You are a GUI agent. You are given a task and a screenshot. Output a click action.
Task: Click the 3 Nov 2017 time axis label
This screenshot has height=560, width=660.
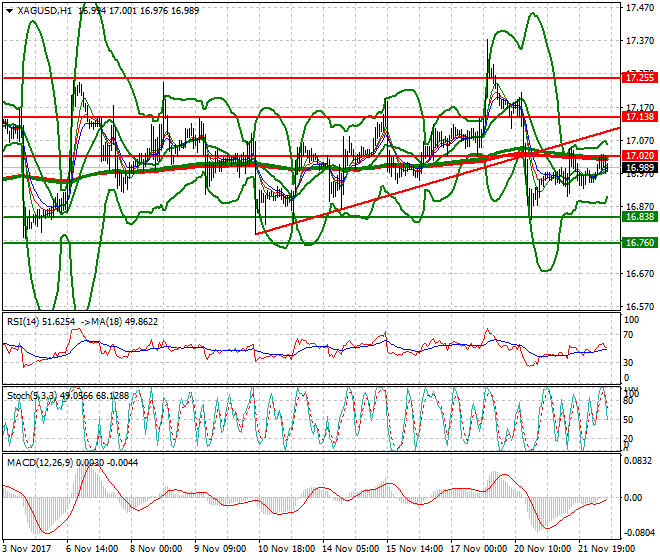tap(27, 549)
